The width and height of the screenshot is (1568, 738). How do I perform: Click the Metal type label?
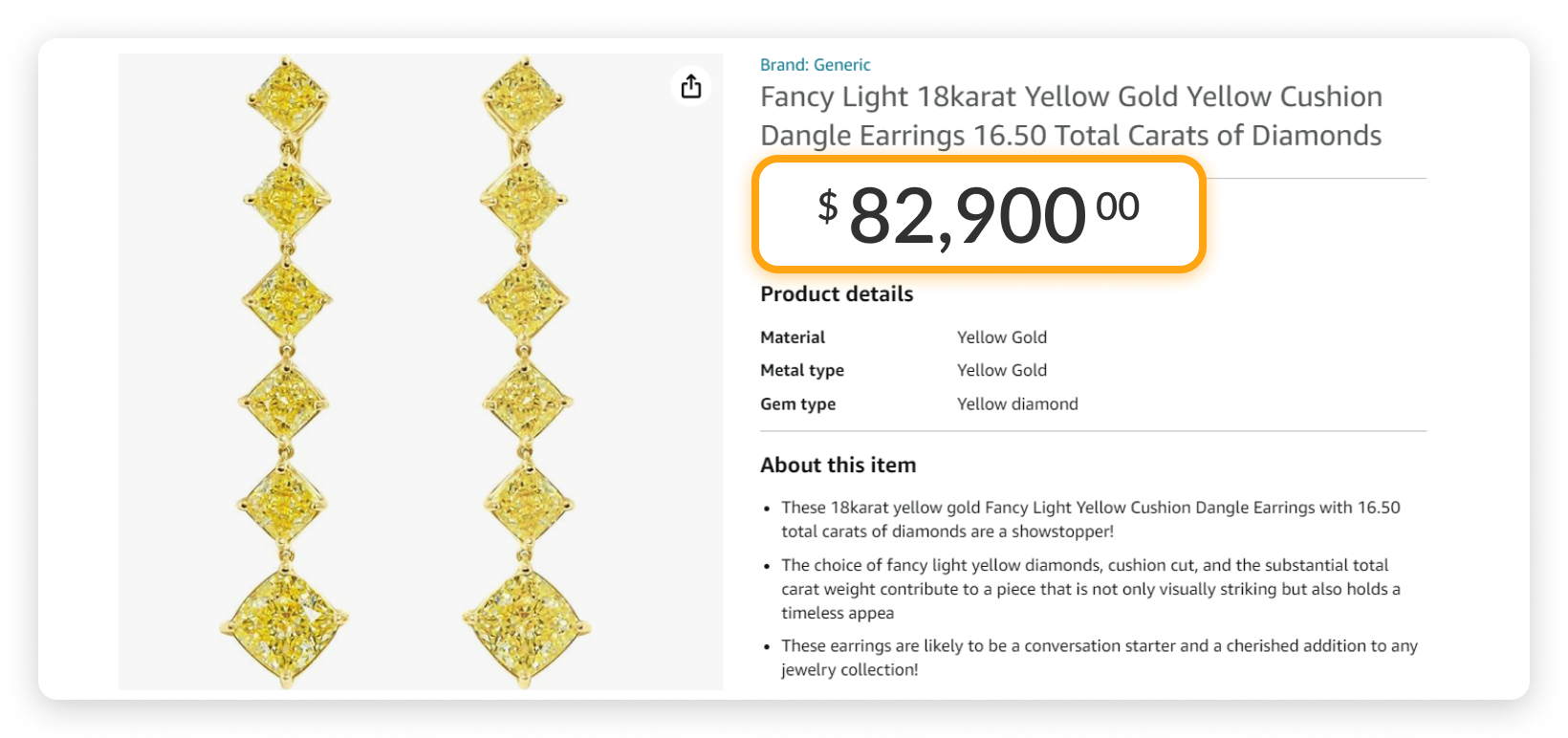click(802, 370)
